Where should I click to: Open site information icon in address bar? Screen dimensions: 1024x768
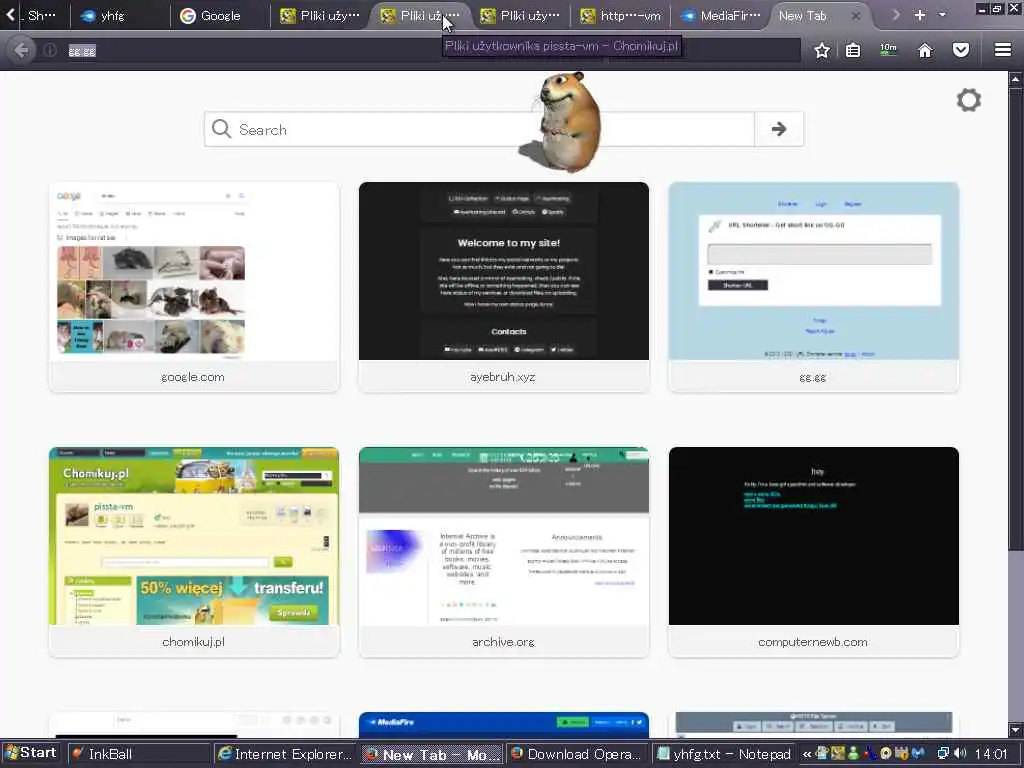pyautogui.click(x=50, y=50)
